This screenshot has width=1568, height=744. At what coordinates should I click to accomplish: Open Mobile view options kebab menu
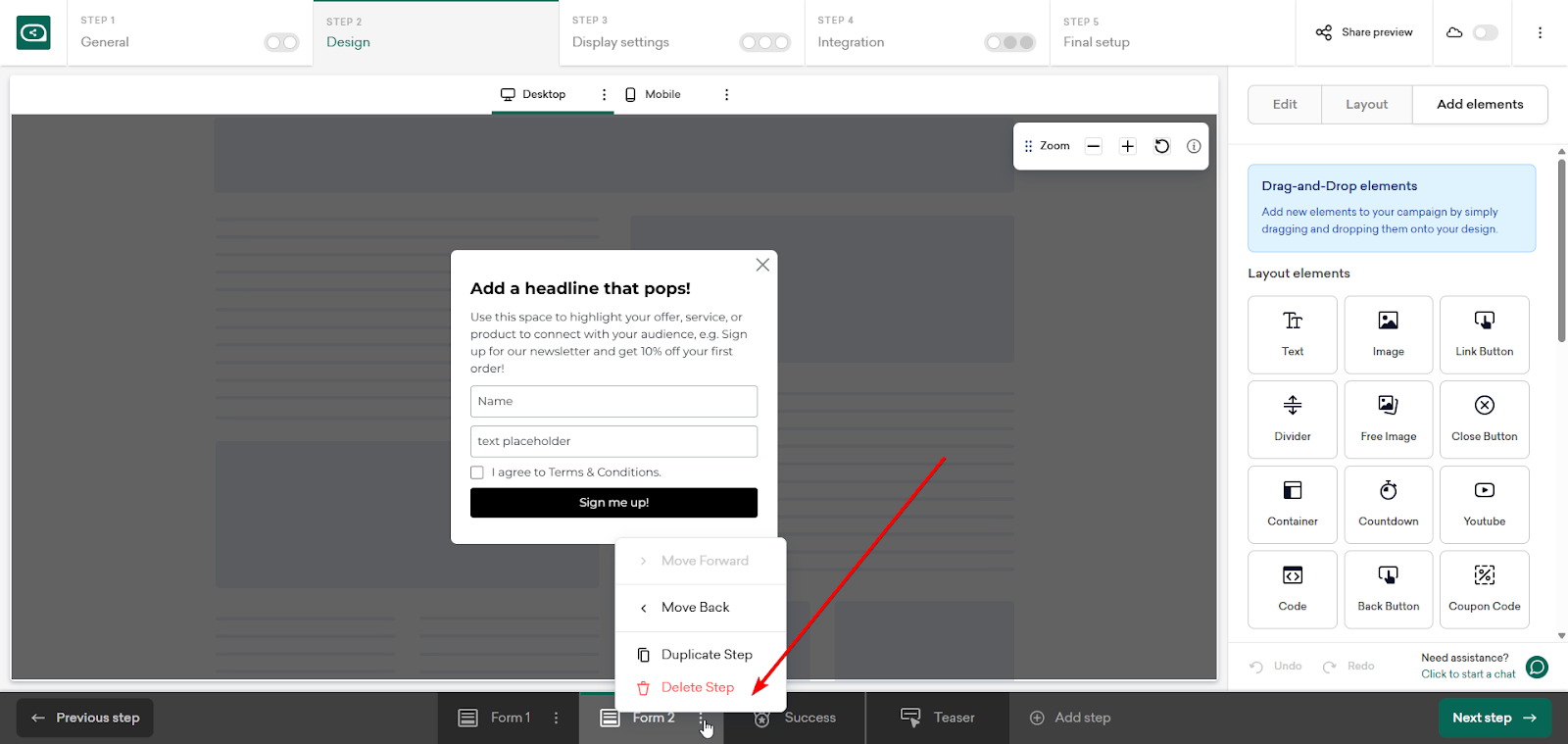pyautogui.click(x=726, y=95)
